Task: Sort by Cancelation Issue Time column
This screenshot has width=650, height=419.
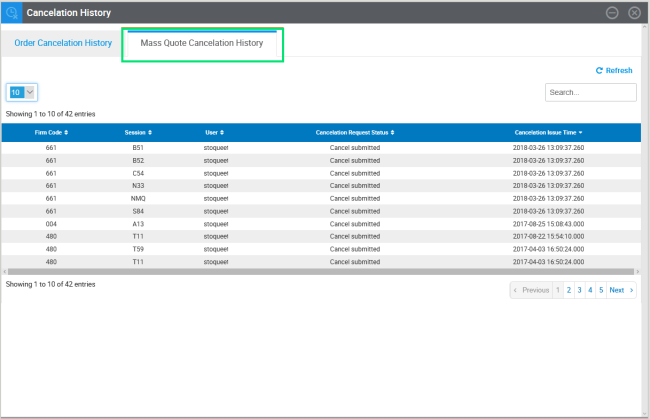Action: tap(549, 132)
